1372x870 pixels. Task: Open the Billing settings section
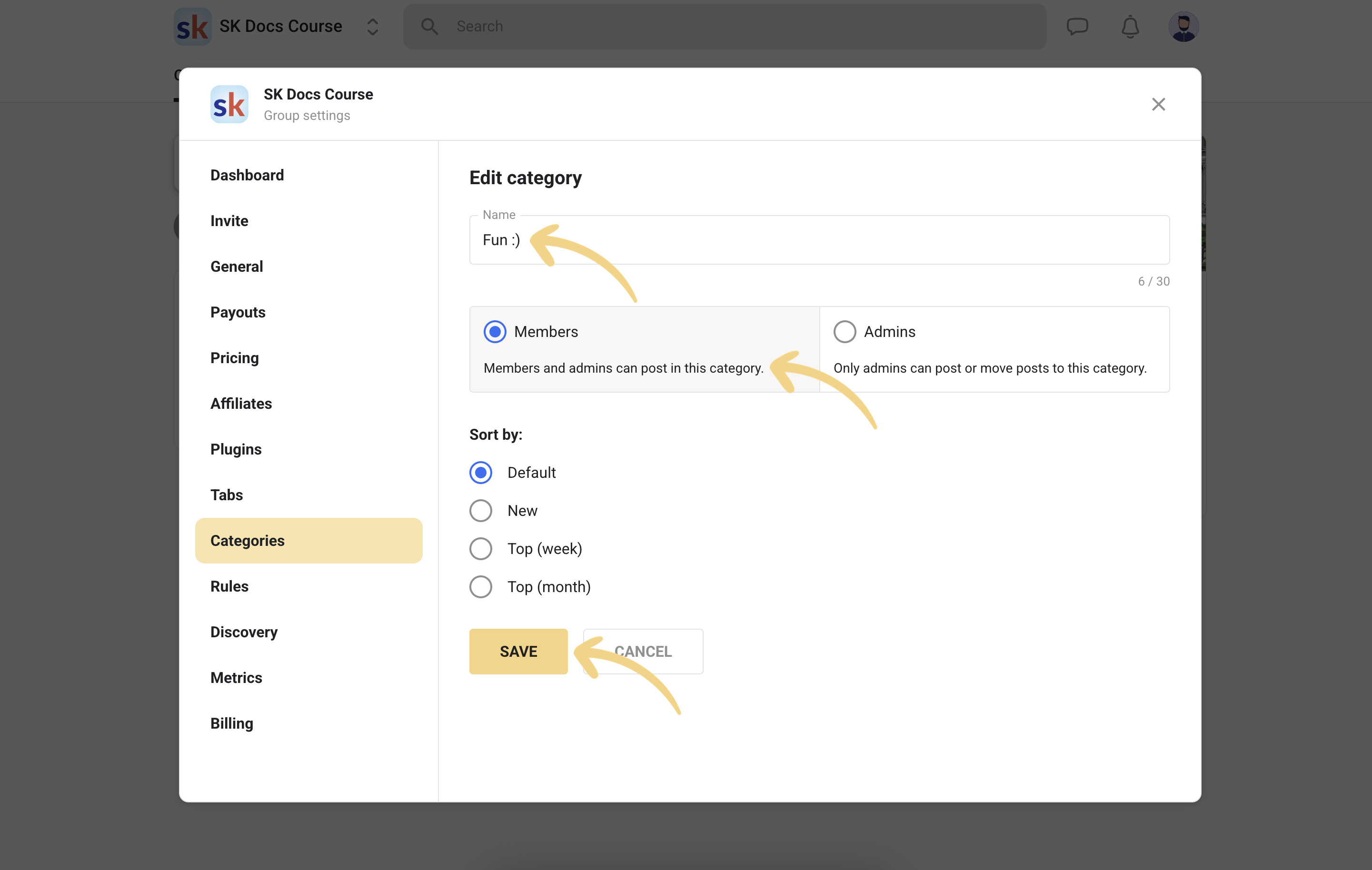pos(308,723)
